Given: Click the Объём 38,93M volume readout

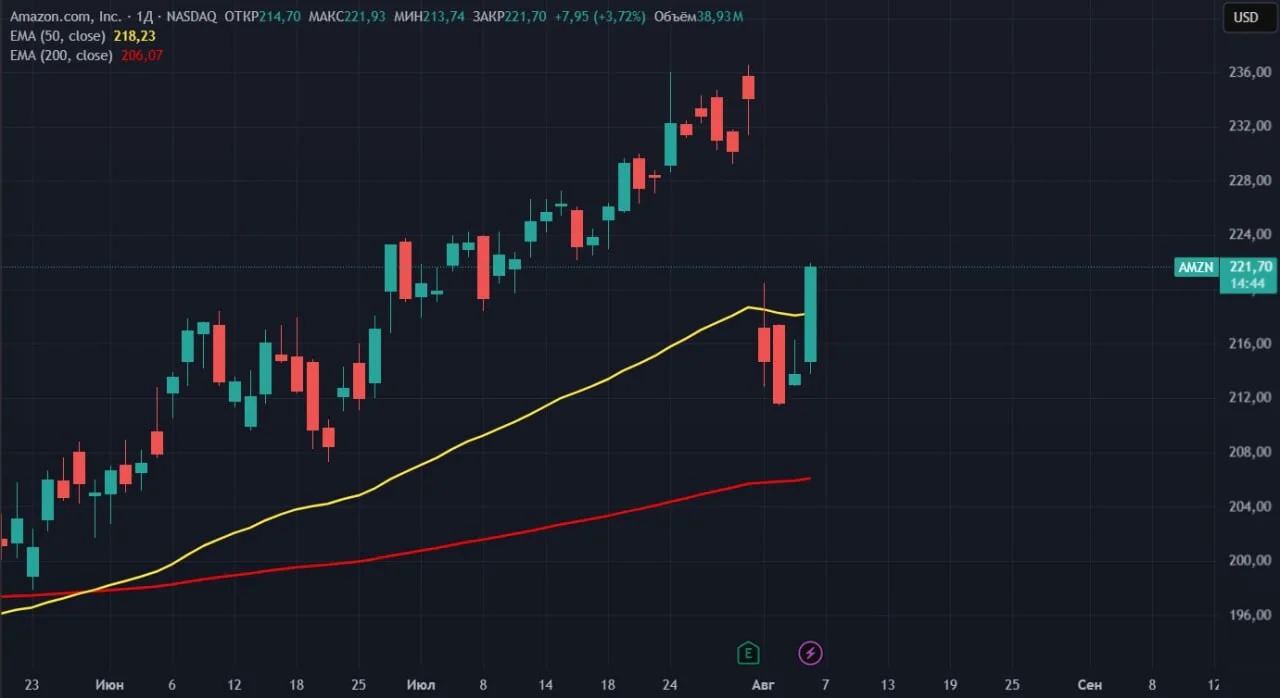Looking at the screenshot, I should pyautogui.click(x=699, y=17).
